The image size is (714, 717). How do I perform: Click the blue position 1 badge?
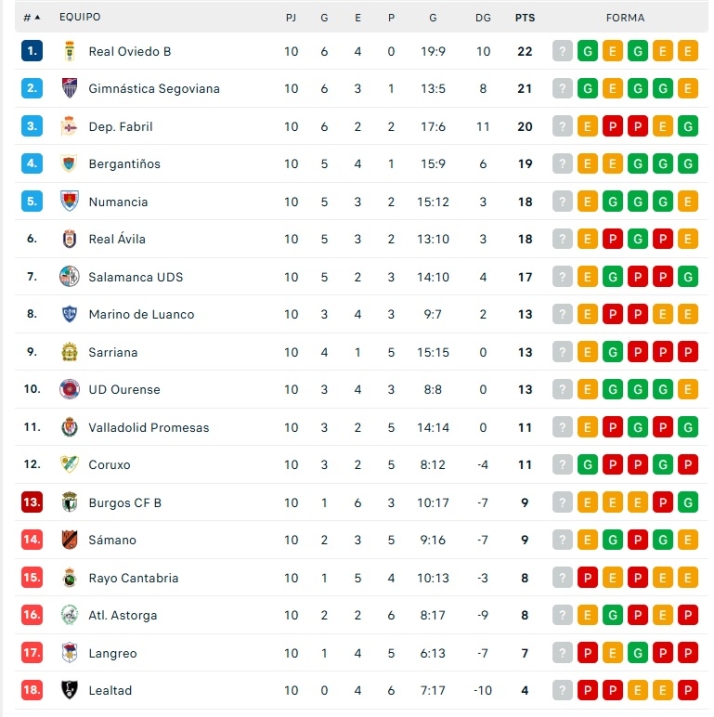(x=32, y=51)
